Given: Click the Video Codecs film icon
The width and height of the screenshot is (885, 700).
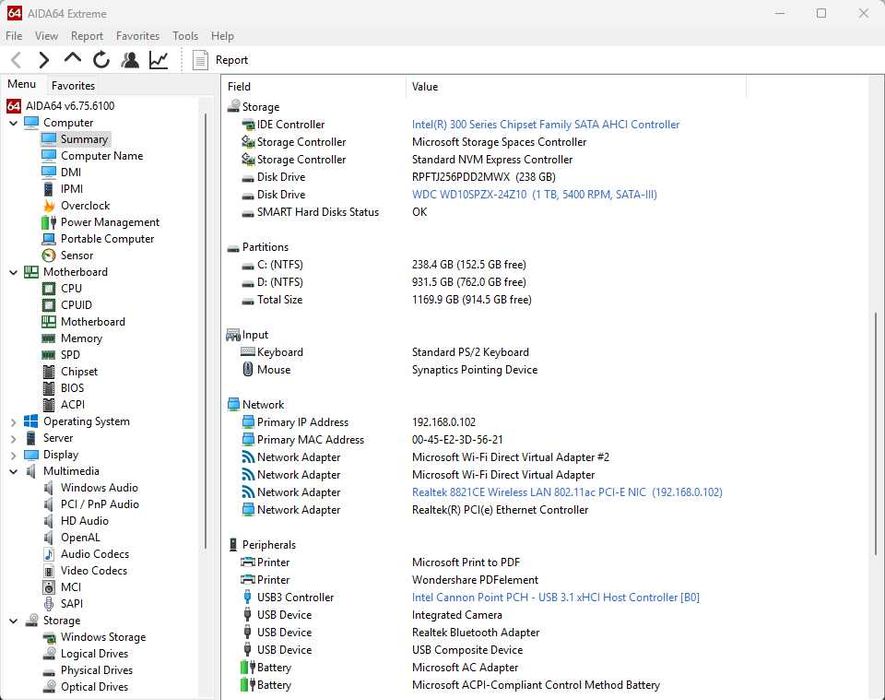Looking at the screenshot, I should pos(49,571).
